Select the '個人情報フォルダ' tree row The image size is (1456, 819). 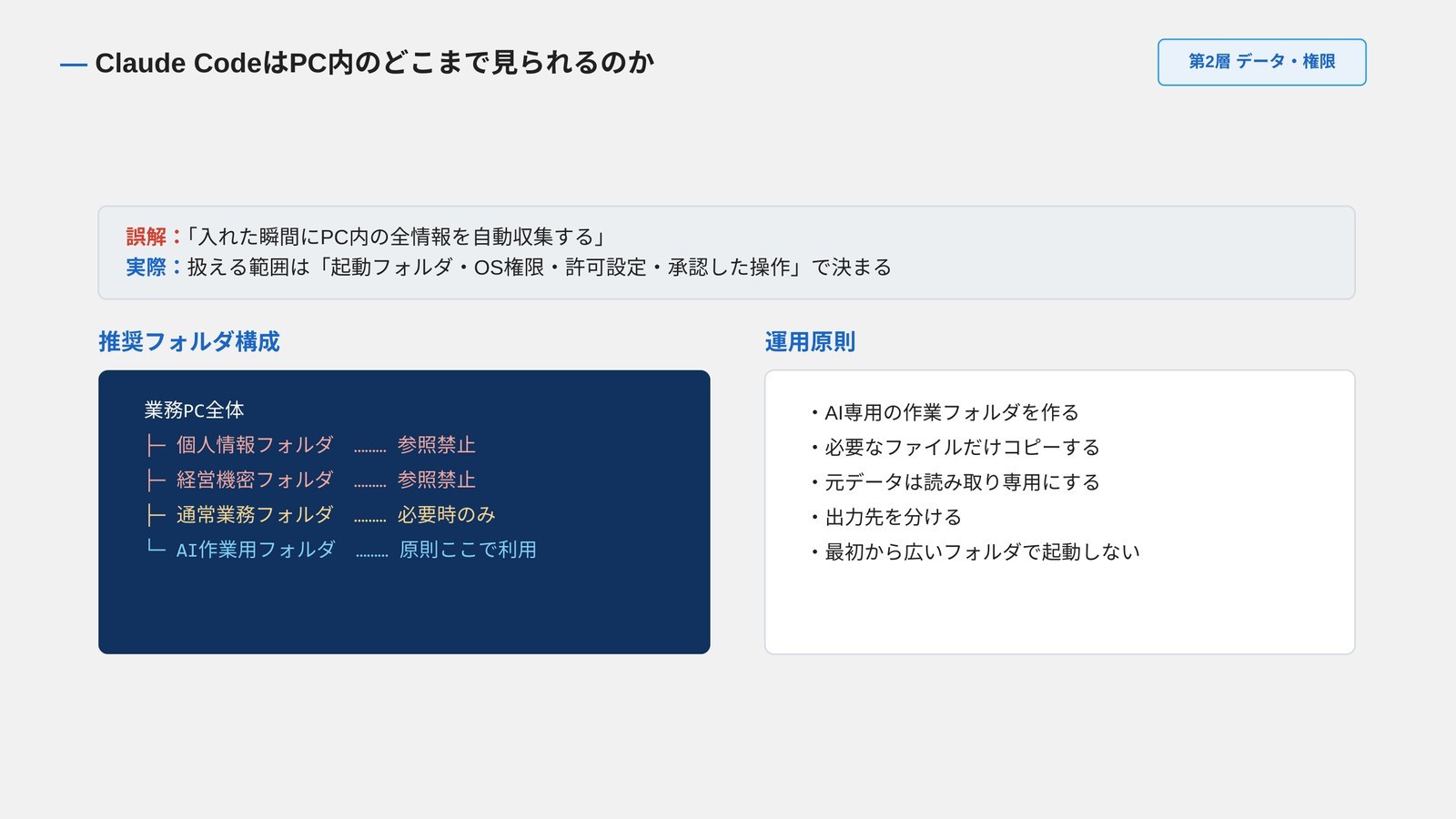[x=310, y=445]
